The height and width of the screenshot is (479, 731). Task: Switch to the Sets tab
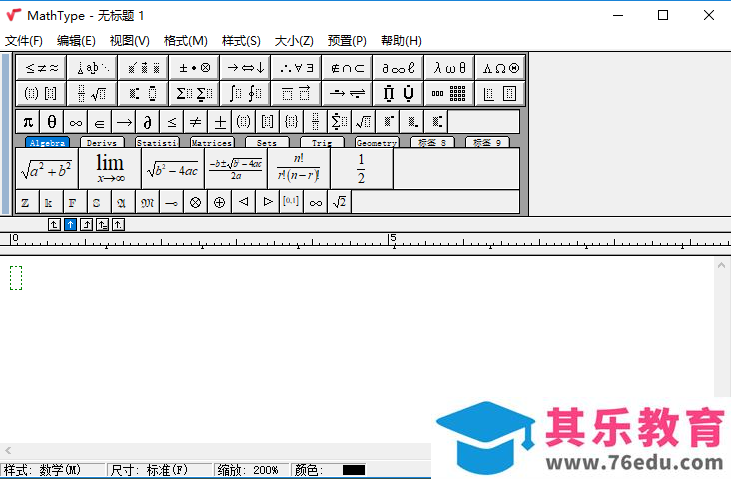tap(267, 143)
